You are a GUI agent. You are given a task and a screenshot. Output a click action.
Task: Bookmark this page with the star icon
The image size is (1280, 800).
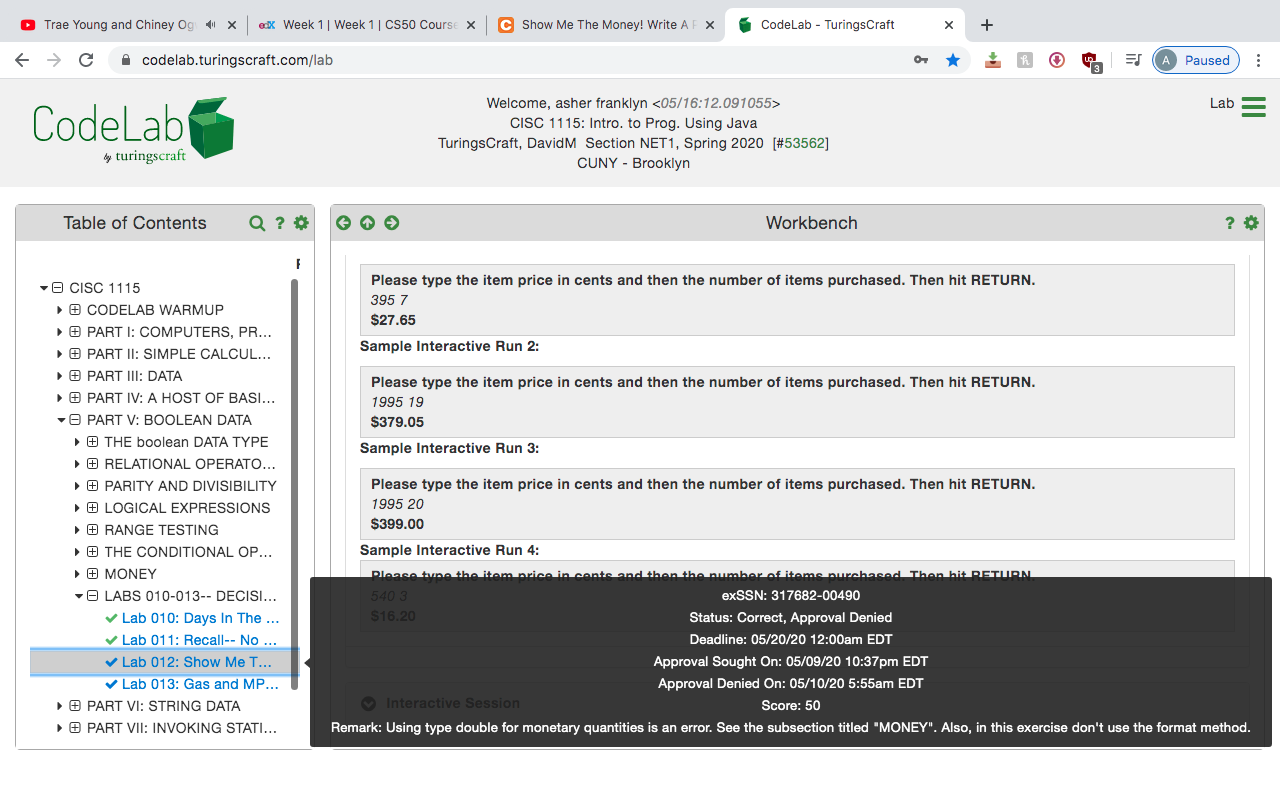coord(953,60)
